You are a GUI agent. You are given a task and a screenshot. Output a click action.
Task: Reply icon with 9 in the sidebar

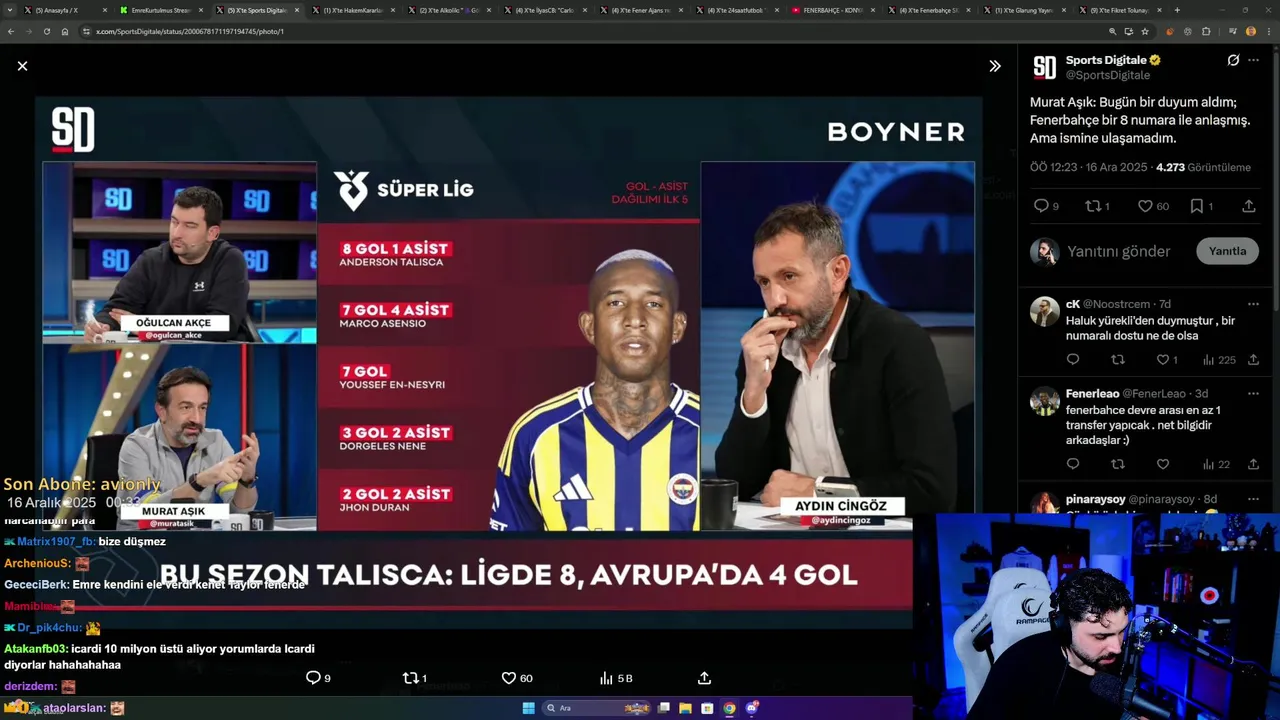click(x=1046, y=206)
